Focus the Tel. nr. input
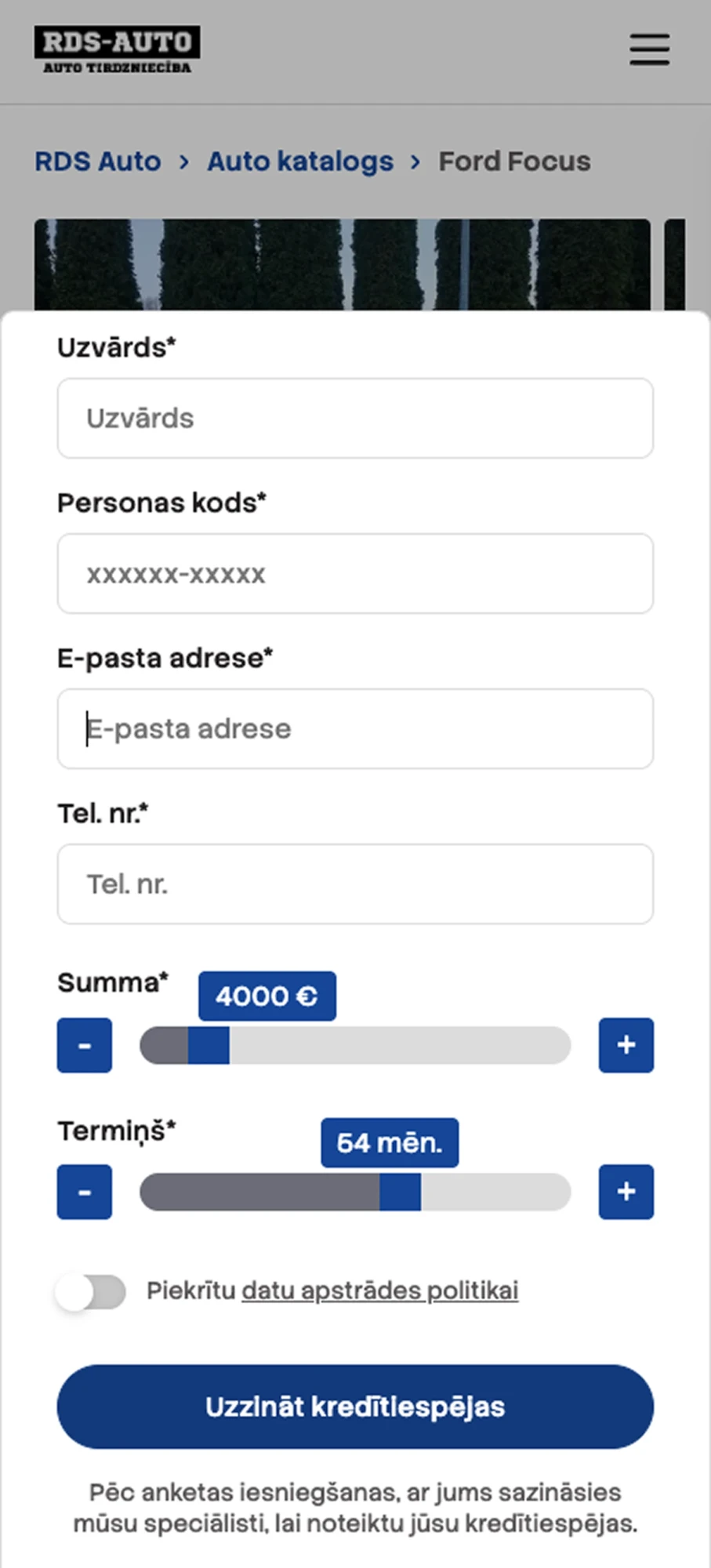711x1568 pixels. click(355, 884)
